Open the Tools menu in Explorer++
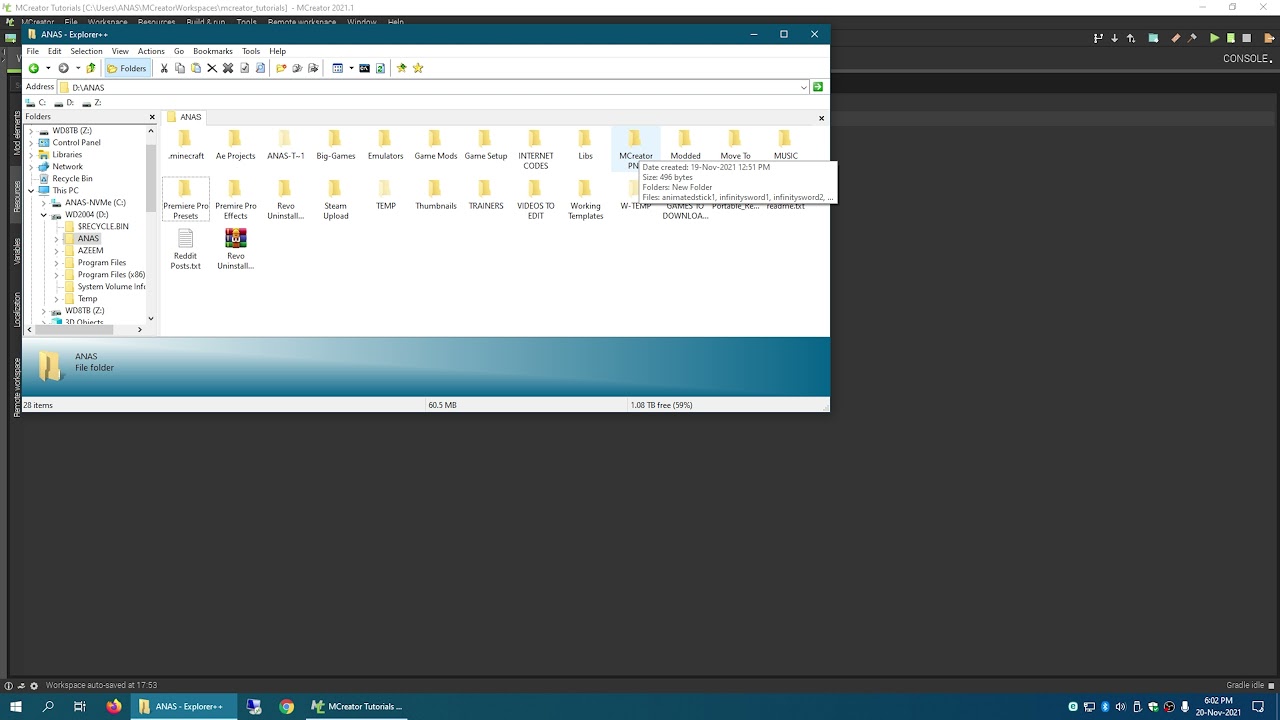The image size is (1280, 720). pyautogui.click(x=251, y=51)
